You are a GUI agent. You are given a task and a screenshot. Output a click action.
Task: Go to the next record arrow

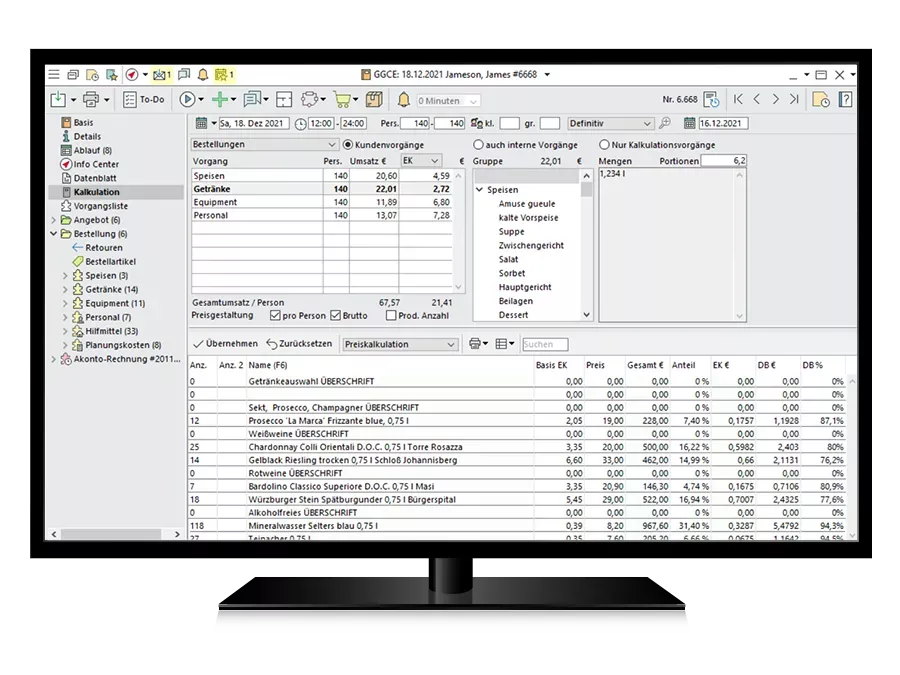(775, 99)
